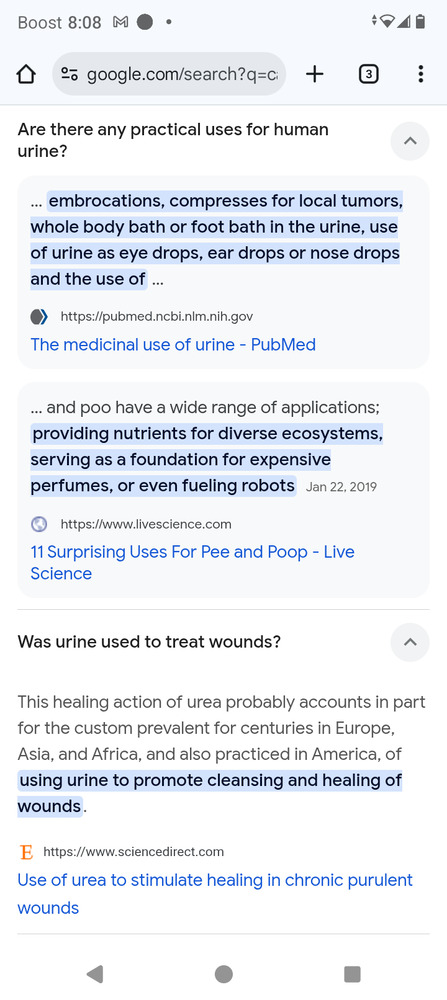Tap the 'Was urine used to treat wounds?' heading
Image resolution: width=447 pixels, height=1000 pixels.
[149, 642]
